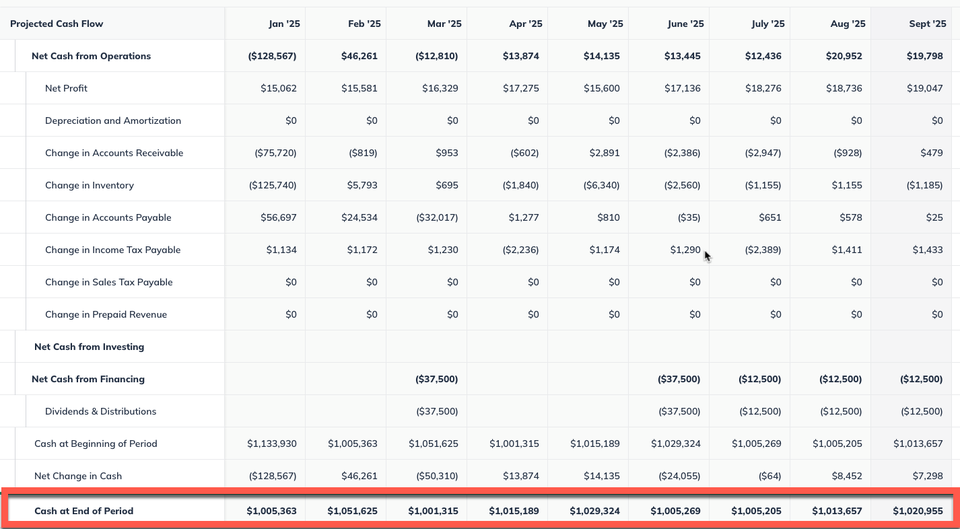Select the Cash at End of Period label
The image size is (960, 529).
point(83,511)
